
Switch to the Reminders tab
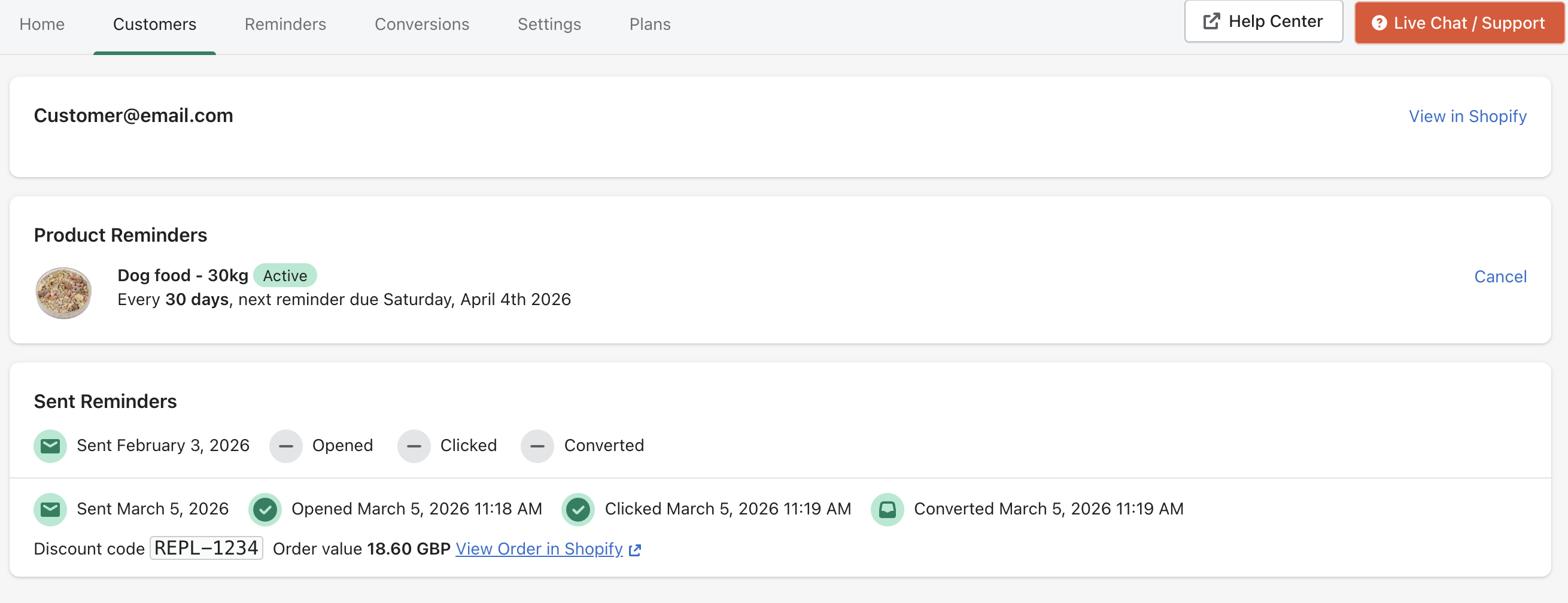pos(285,25)
